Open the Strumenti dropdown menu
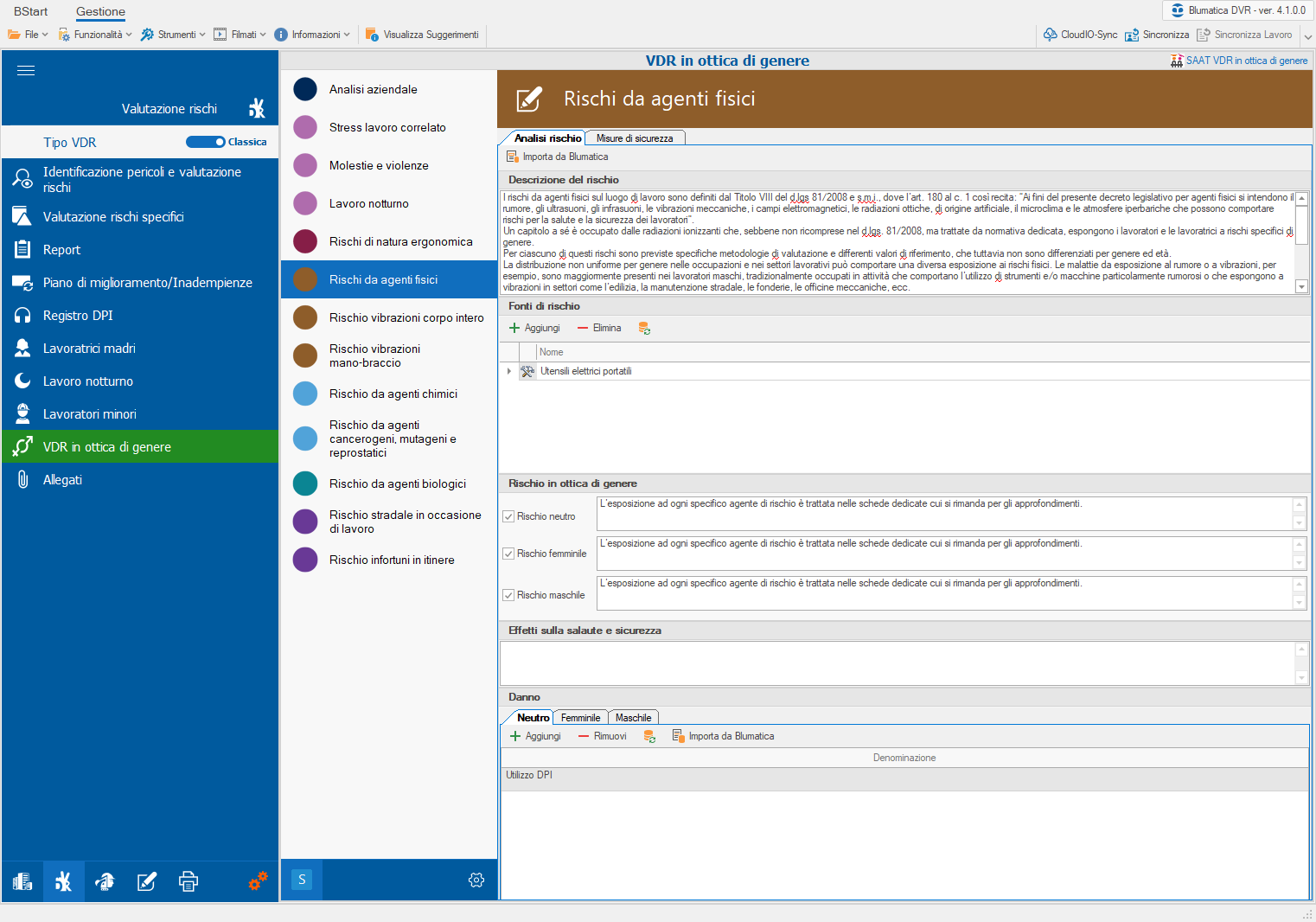Viewport: 1316px width, 922px height. click(x=174, y=35)
